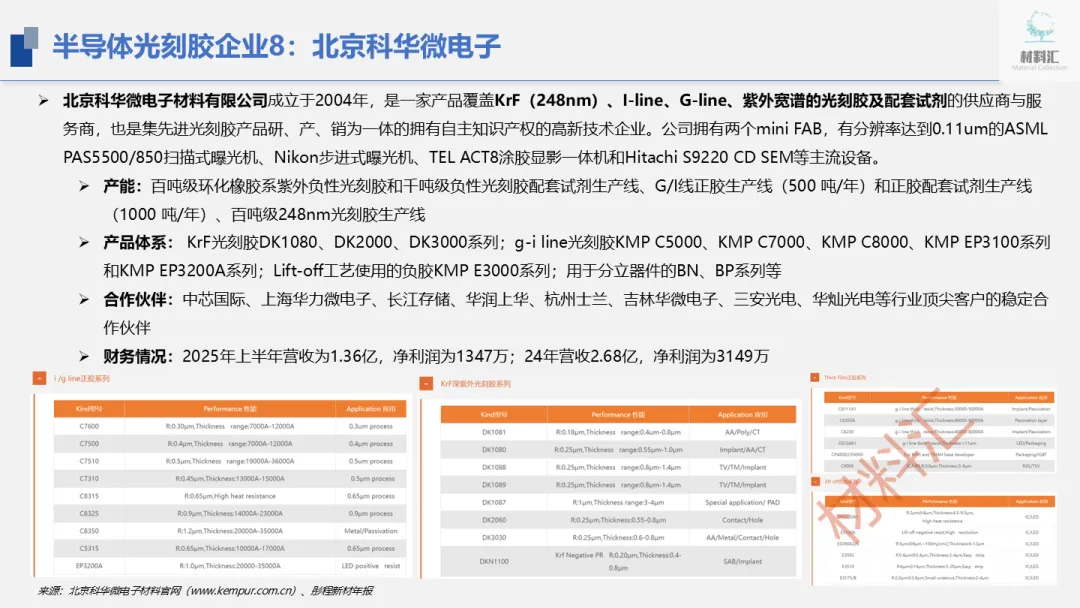This screenshot has width=1080, height=608.
Task: Click the arrow bullet before 产品体系
Action: pos(84,242)
